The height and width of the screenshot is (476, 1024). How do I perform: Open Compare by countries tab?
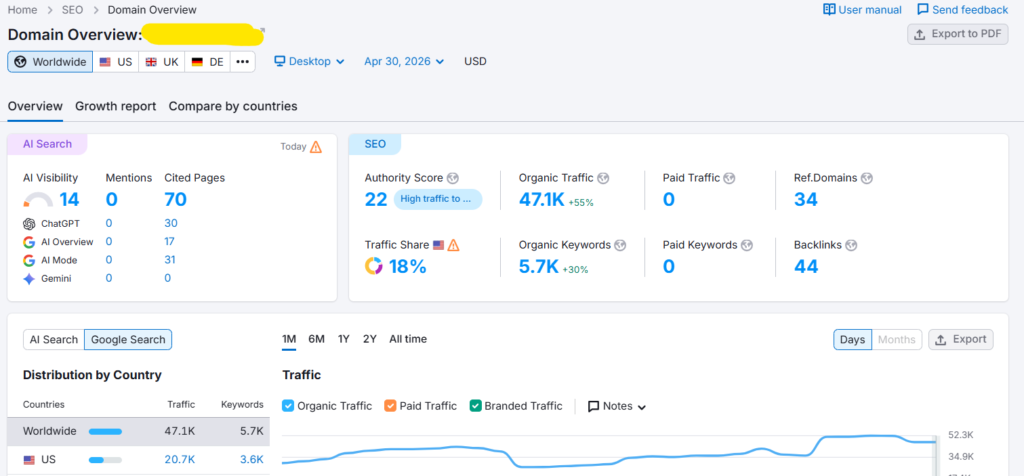[x=233, y=106]
